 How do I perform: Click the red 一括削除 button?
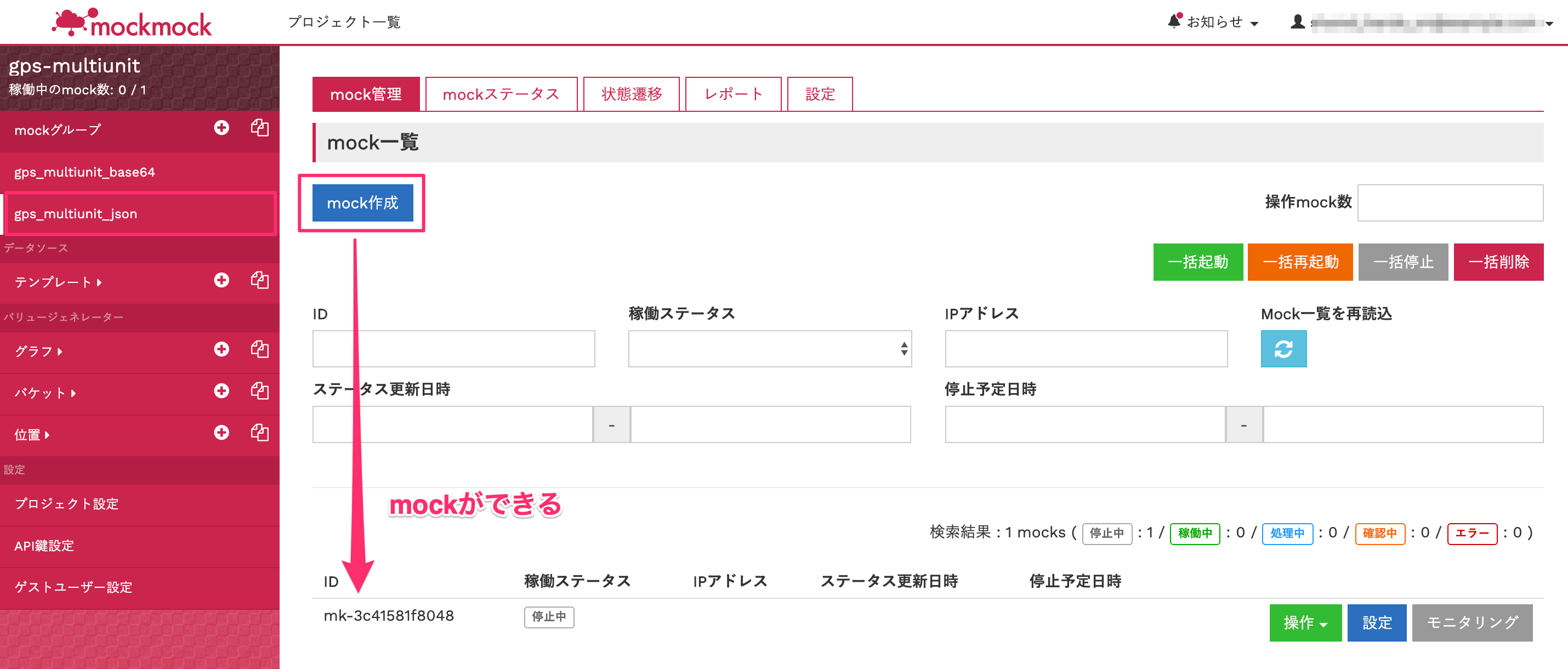1498,262
